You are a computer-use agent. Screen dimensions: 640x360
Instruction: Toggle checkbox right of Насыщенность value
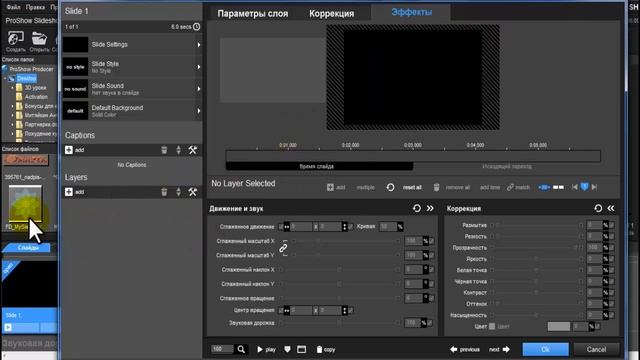point(611,315)
